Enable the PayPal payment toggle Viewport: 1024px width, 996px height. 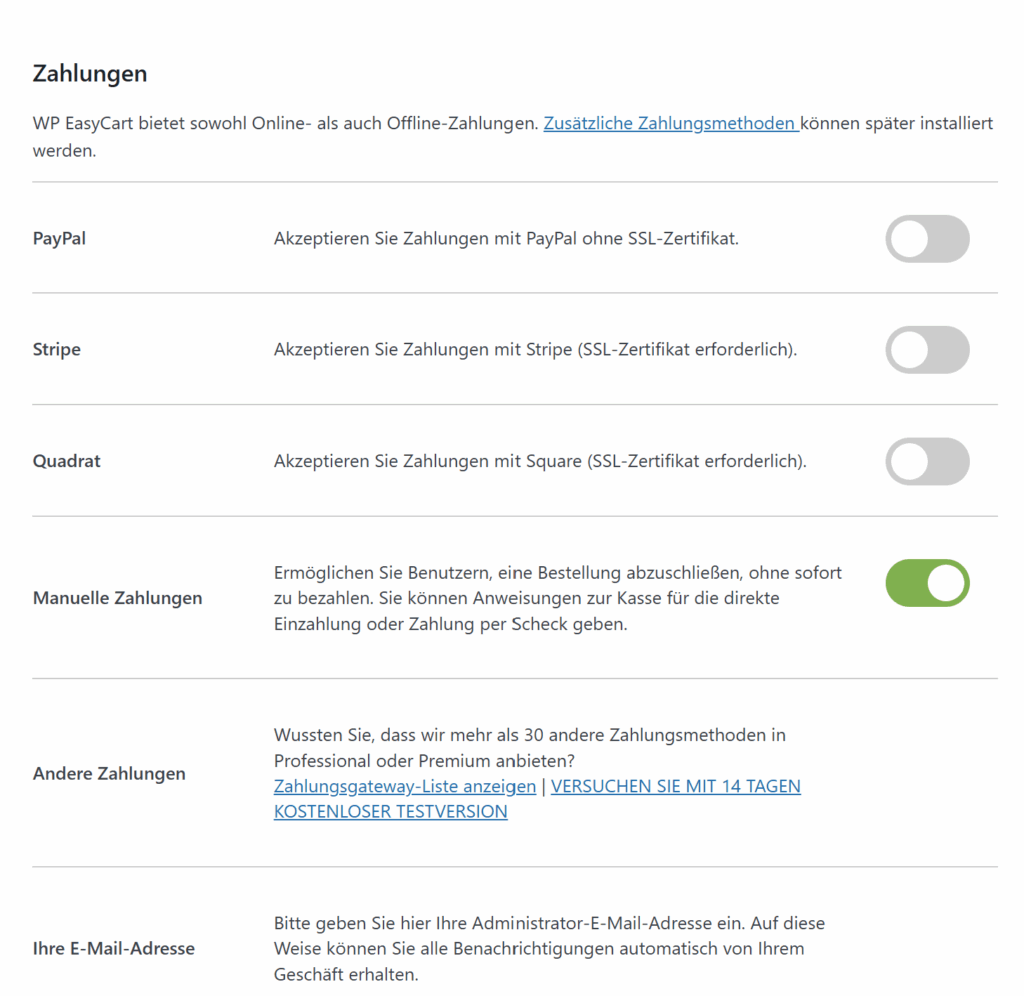(927, 239)
